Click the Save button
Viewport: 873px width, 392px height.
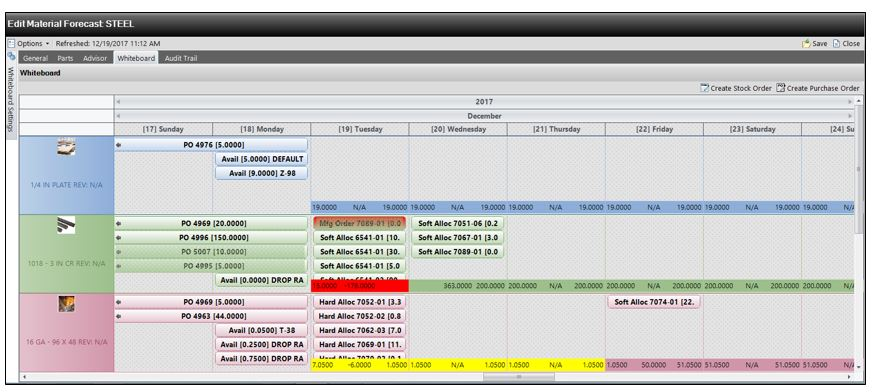point(815,43)
